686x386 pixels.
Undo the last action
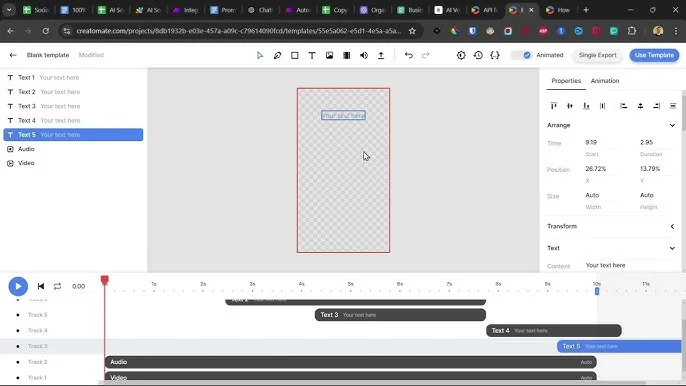(x=409, y=55)
